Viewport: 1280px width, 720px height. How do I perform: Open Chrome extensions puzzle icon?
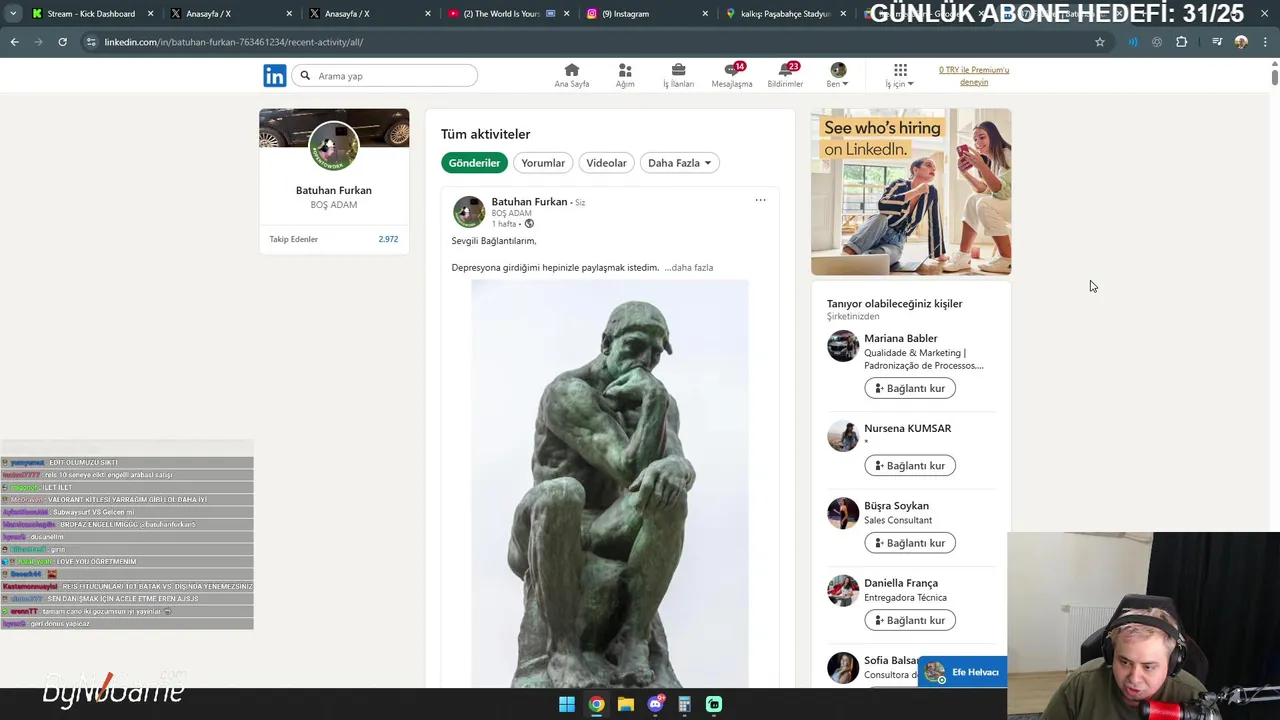tap(1182, 42)
